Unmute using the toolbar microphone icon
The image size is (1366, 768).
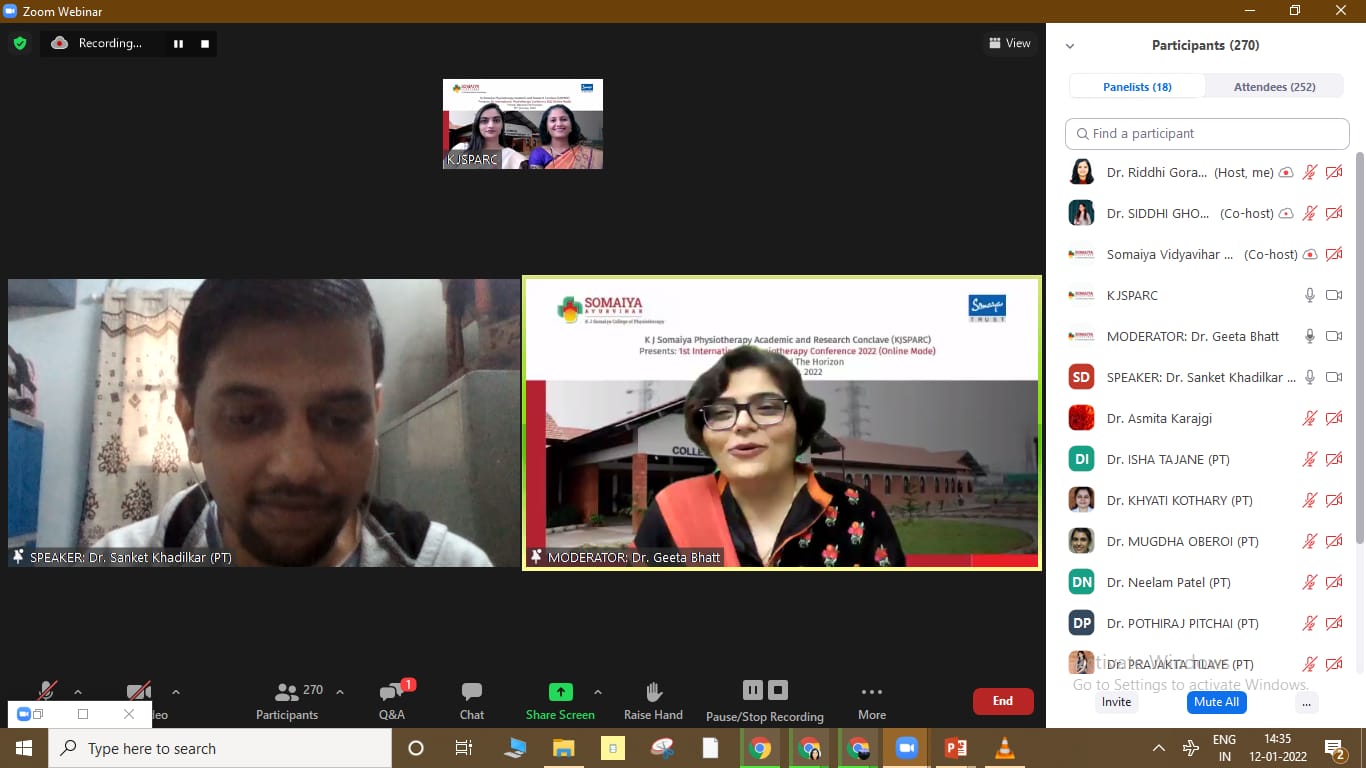point(46,692)
